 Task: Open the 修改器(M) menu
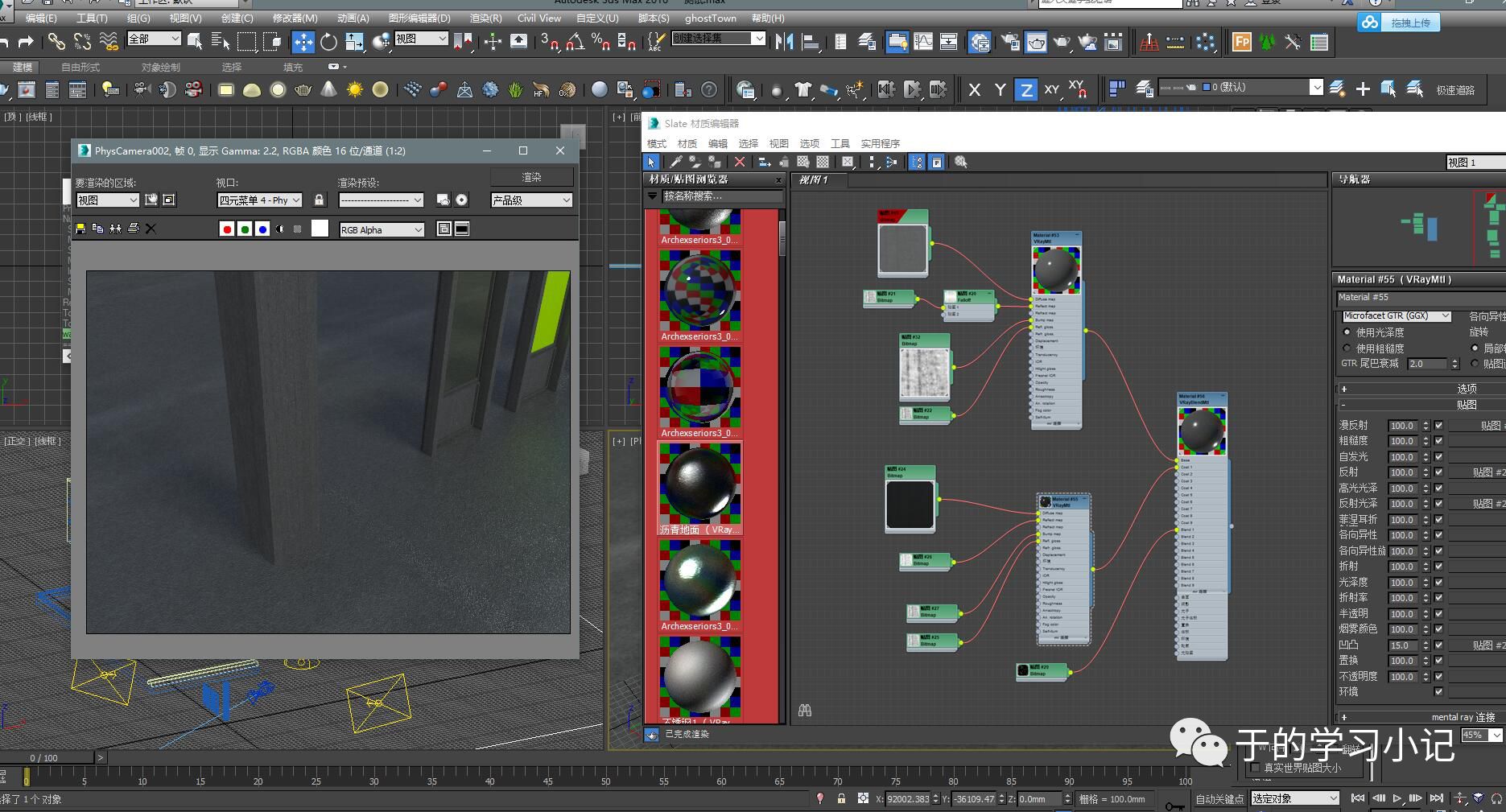coord(295,18)
